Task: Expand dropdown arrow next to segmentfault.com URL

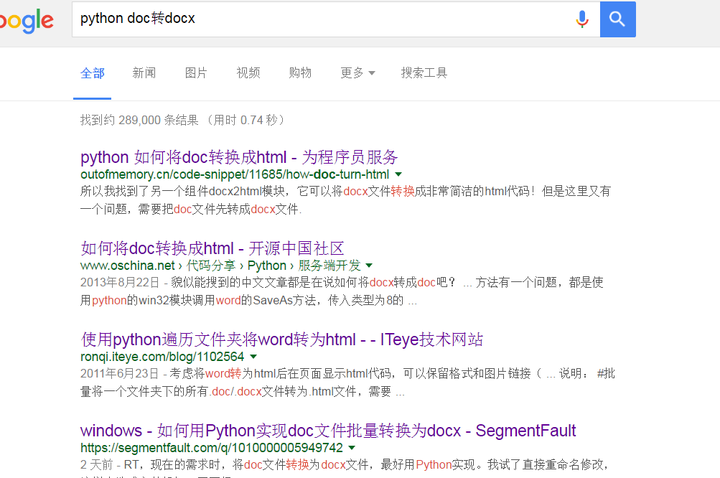Action: point(352,448)
